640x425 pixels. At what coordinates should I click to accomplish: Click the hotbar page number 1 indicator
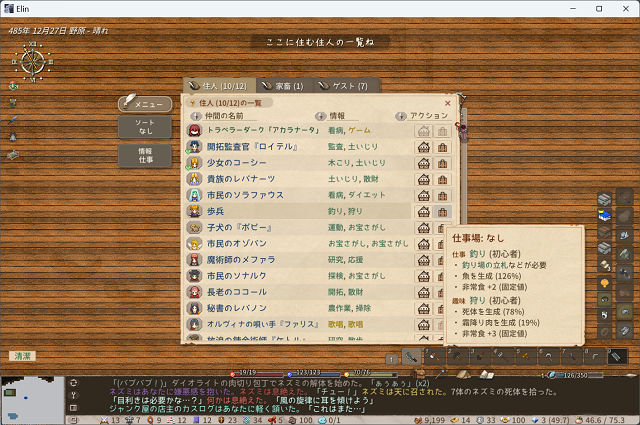tap(391, 359)
